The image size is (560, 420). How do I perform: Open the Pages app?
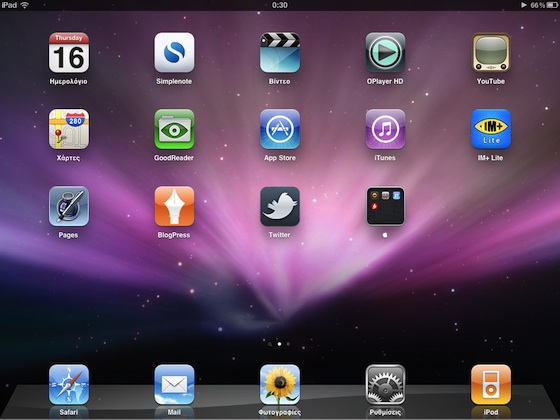[69, 206]
